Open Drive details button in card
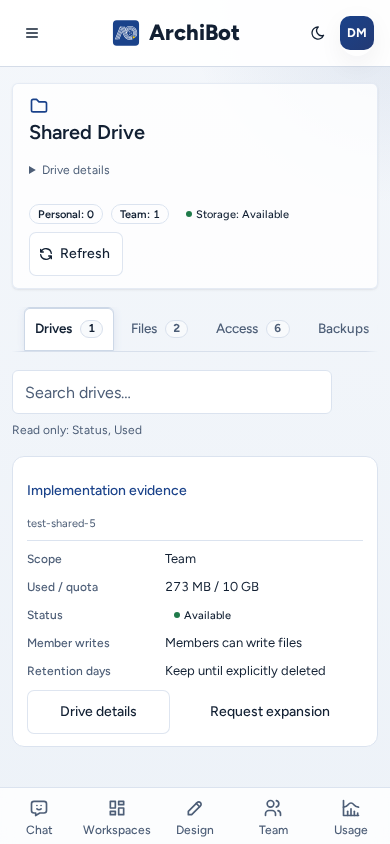The height and width of the screenshot is (844, 390). 98,712
